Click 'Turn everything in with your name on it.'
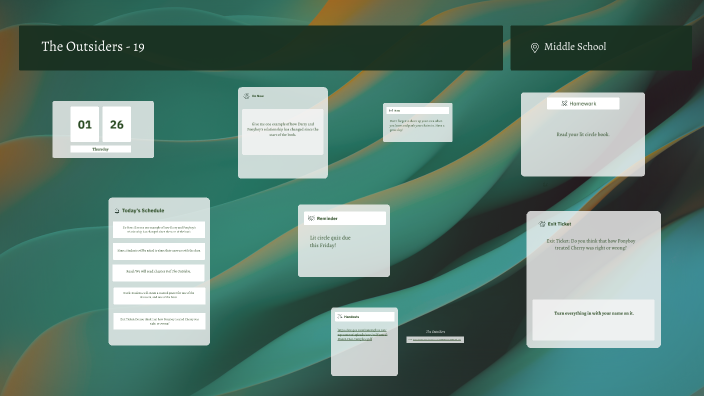 click(594, 313)
